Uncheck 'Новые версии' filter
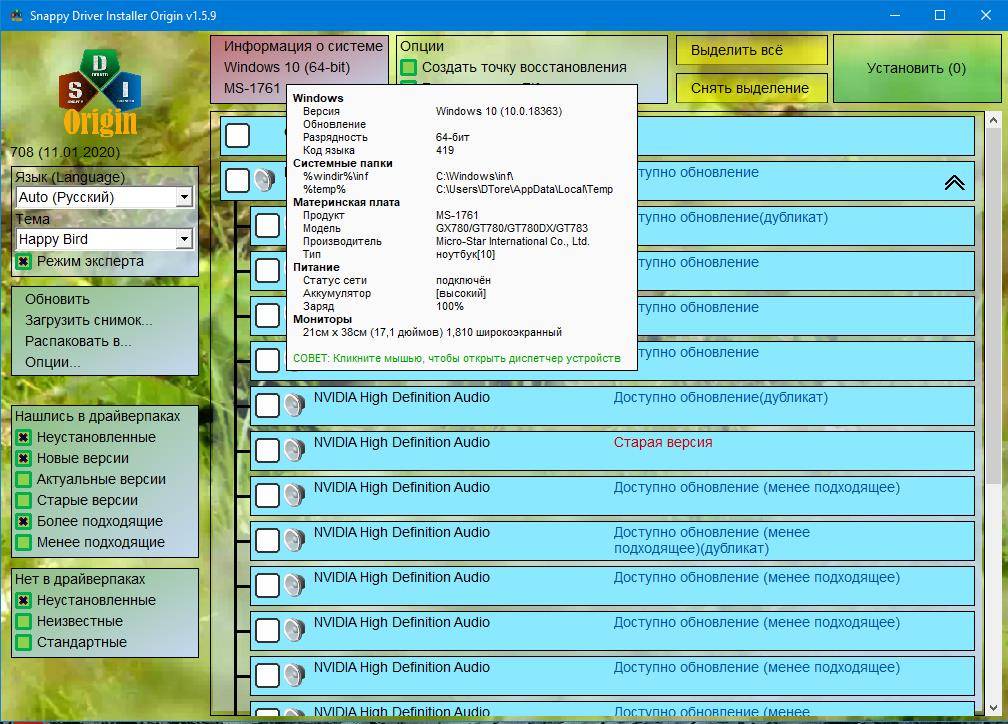Screen dimensions: 1008x724 (23, 458)
